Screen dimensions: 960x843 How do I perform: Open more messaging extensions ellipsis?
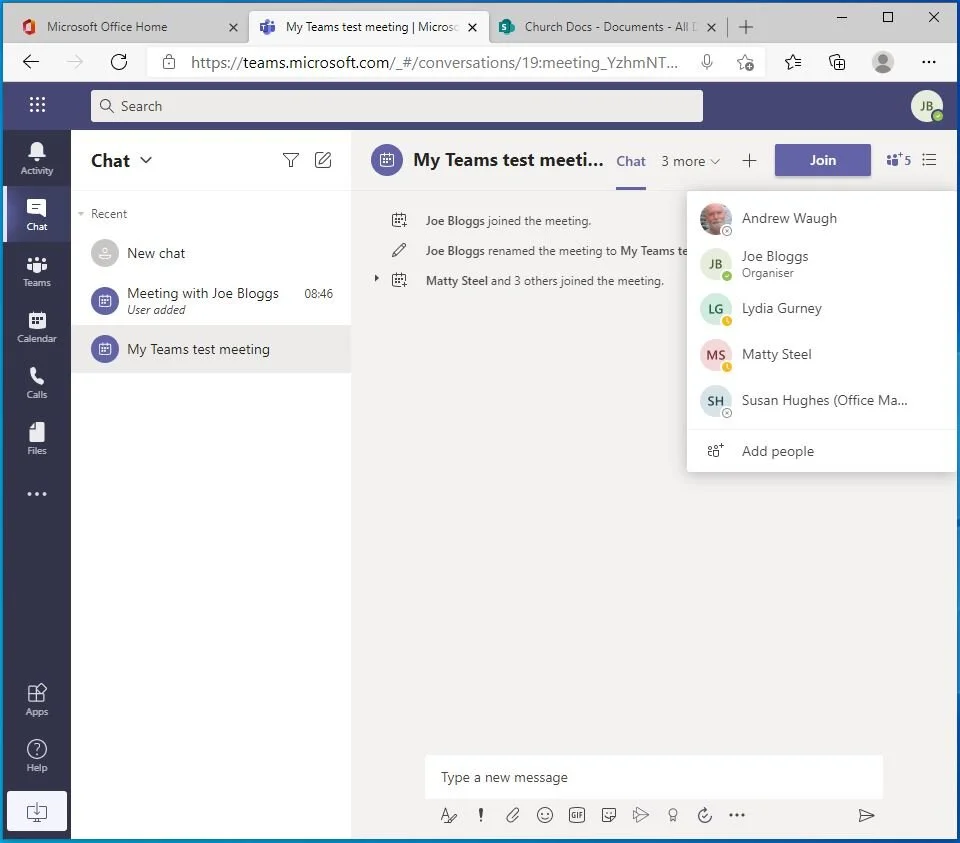[737, 815]
